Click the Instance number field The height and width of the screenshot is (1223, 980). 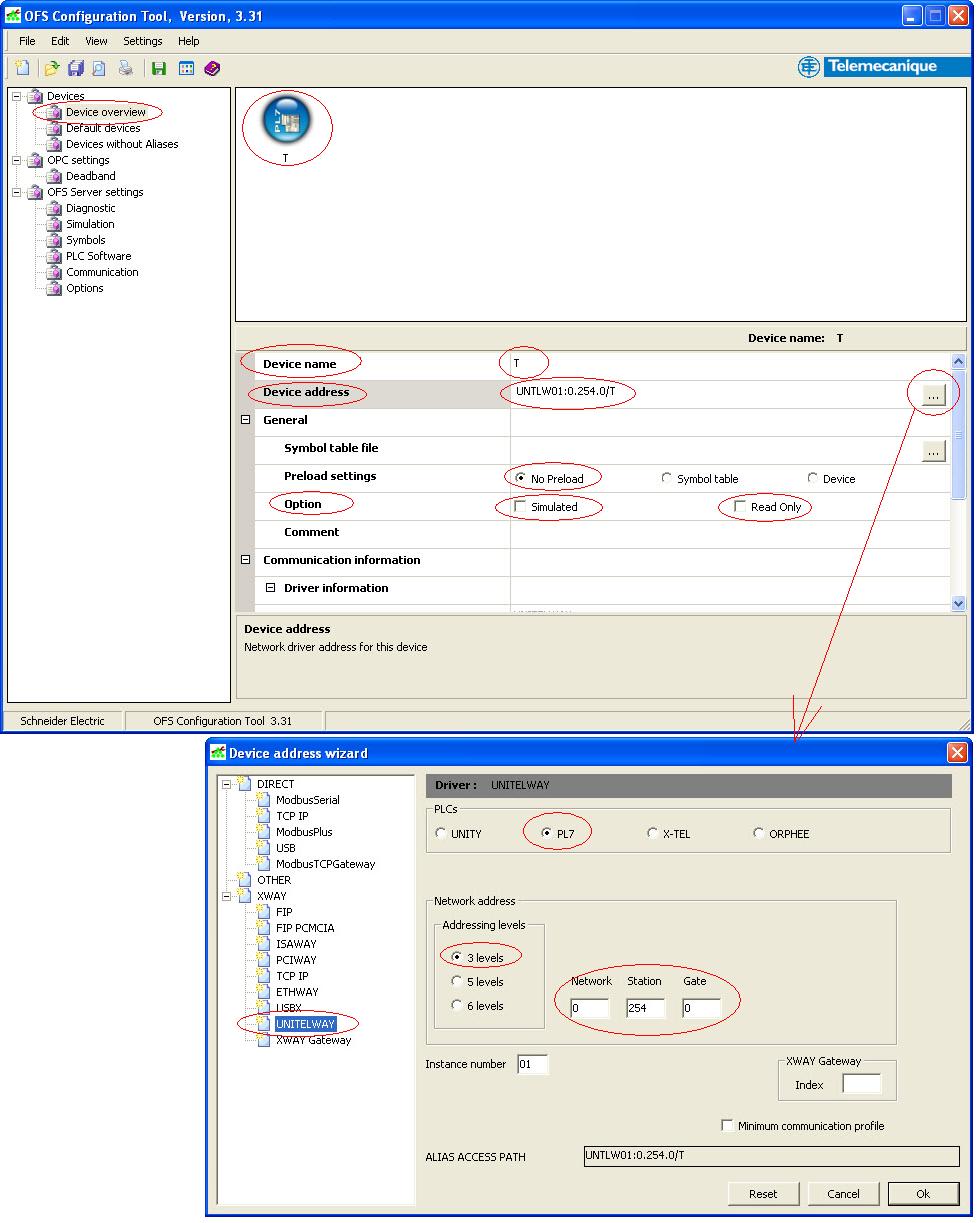point(532,1064)
